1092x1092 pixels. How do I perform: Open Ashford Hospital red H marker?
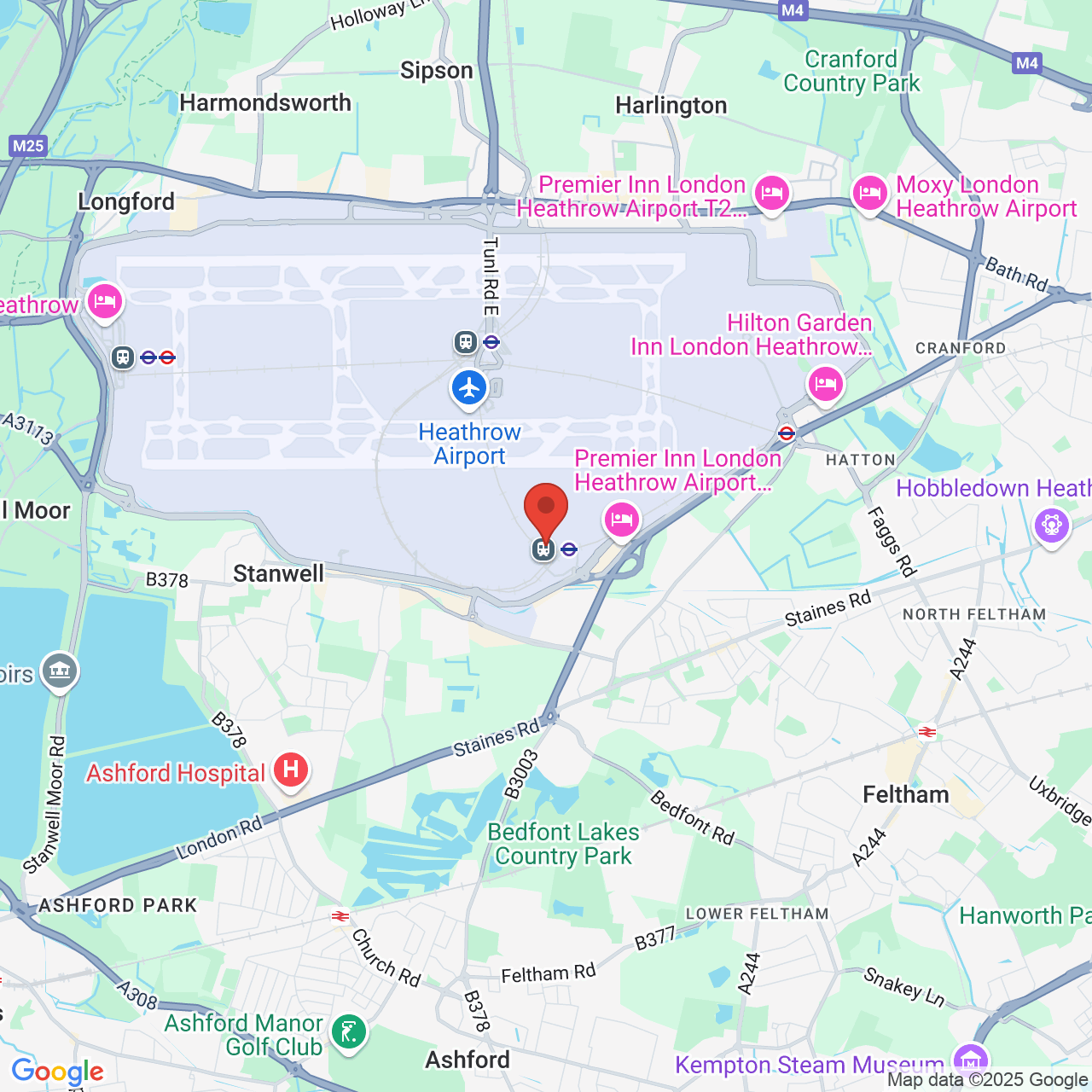(291, 770)
